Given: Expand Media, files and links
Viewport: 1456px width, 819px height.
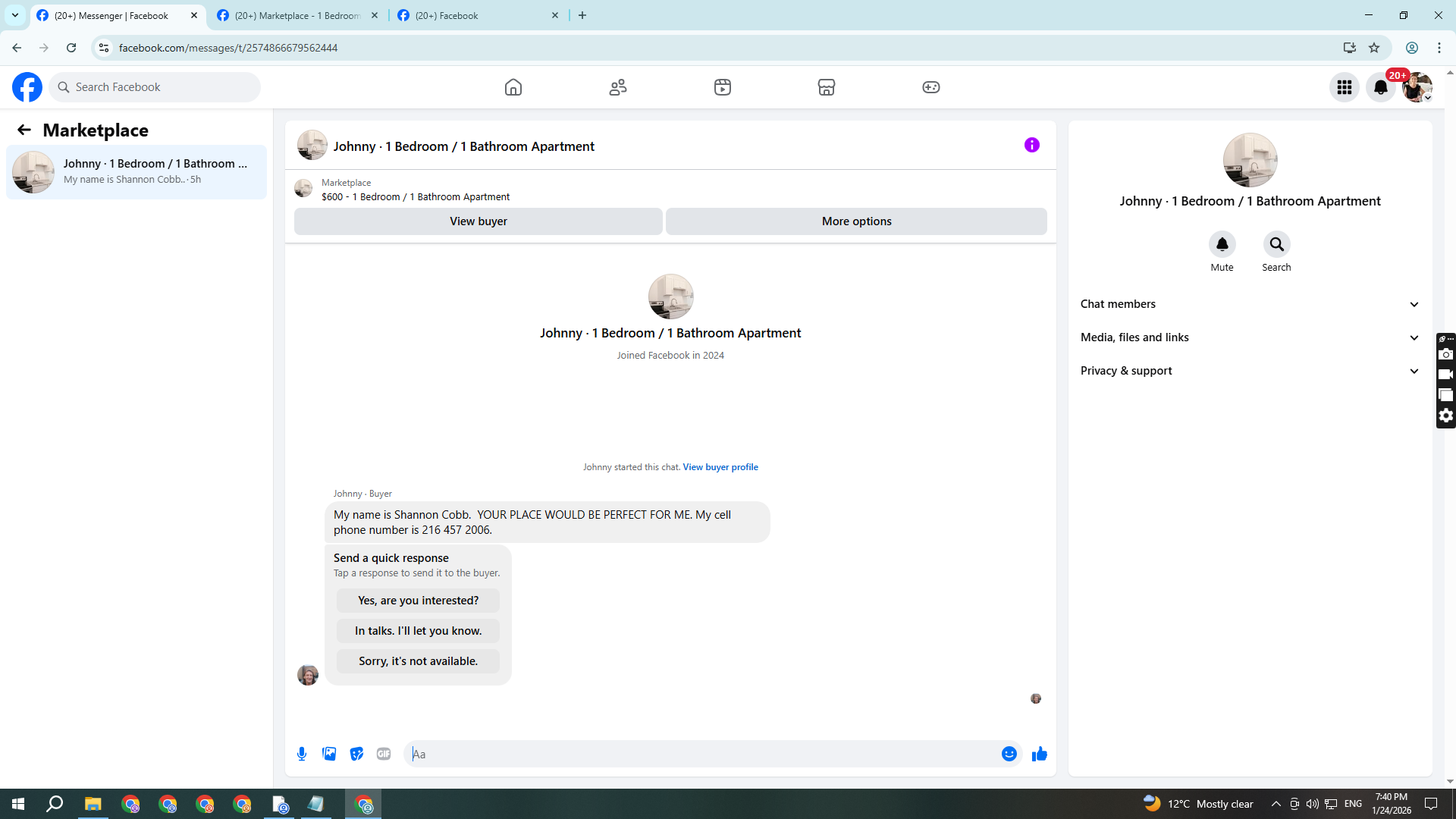Looking at the screenshot, I should coord(1250,337).
